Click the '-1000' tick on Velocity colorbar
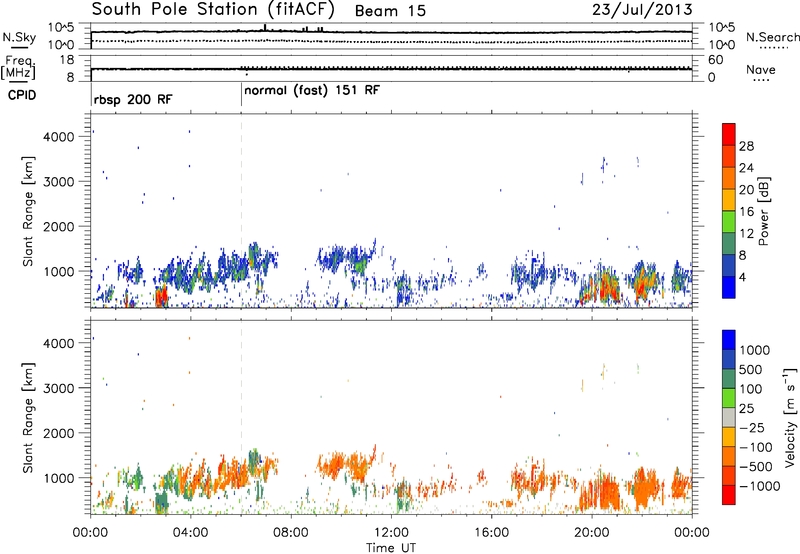The image size is (800, 554). coord(760,486)
